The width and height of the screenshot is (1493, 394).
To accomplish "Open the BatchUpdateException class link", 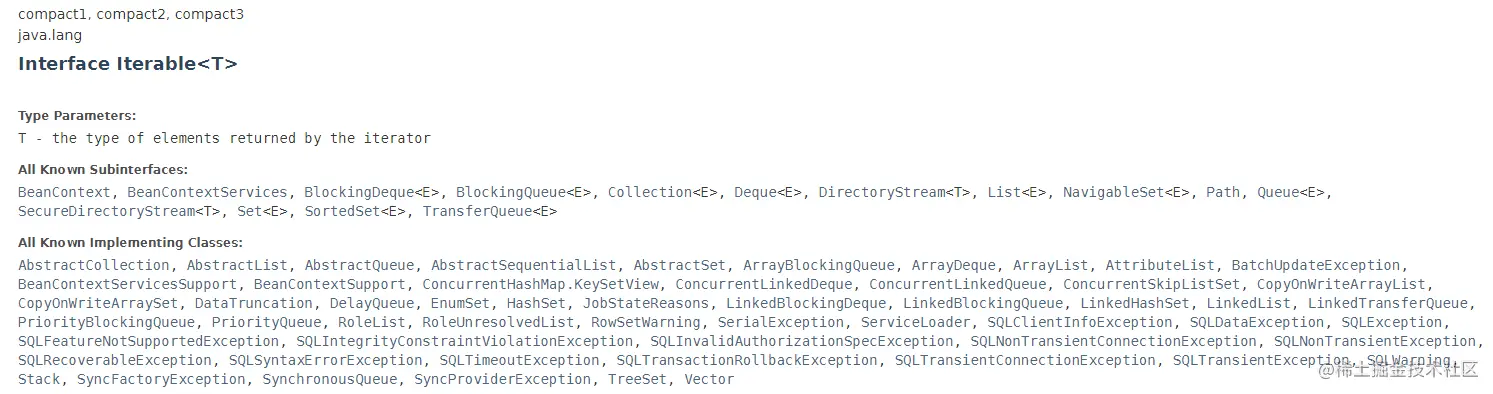I will click(1316, 265).
